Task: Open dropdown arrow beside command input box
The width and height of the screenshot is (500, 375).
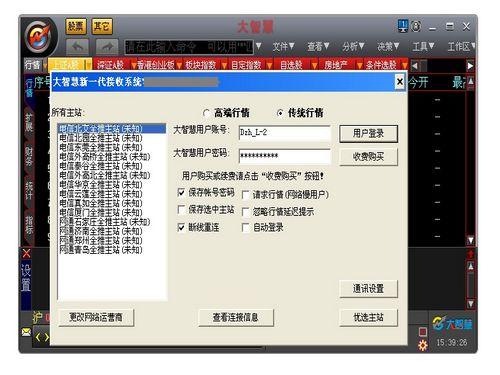Action: [259, 46]
